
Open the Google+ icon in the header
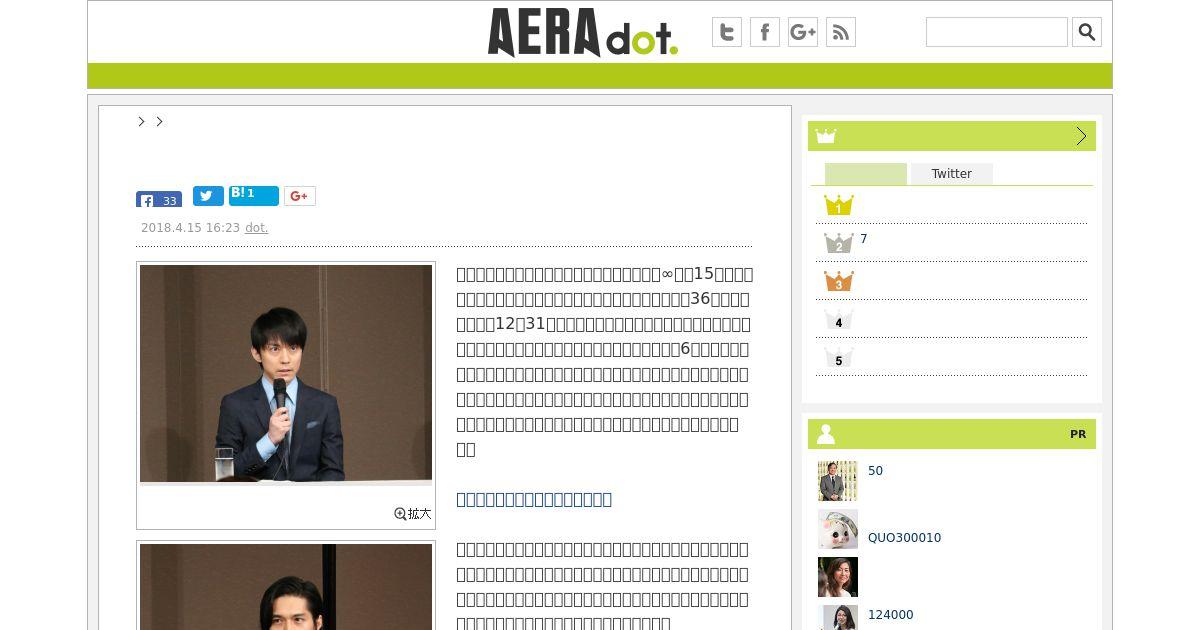click(x=803, y=32)
